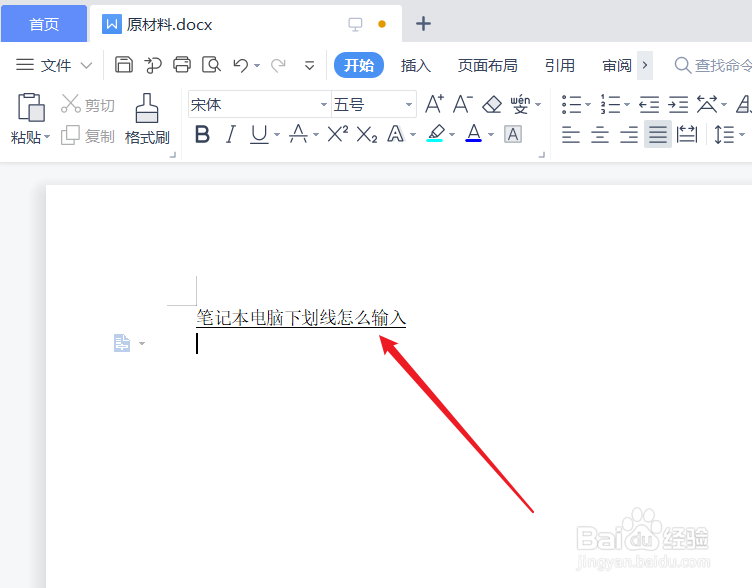Image resolution: width=752 pixels, height=588 pixels.
Task: Toggle Italic formatting
Action: click(x=231, y=134)
